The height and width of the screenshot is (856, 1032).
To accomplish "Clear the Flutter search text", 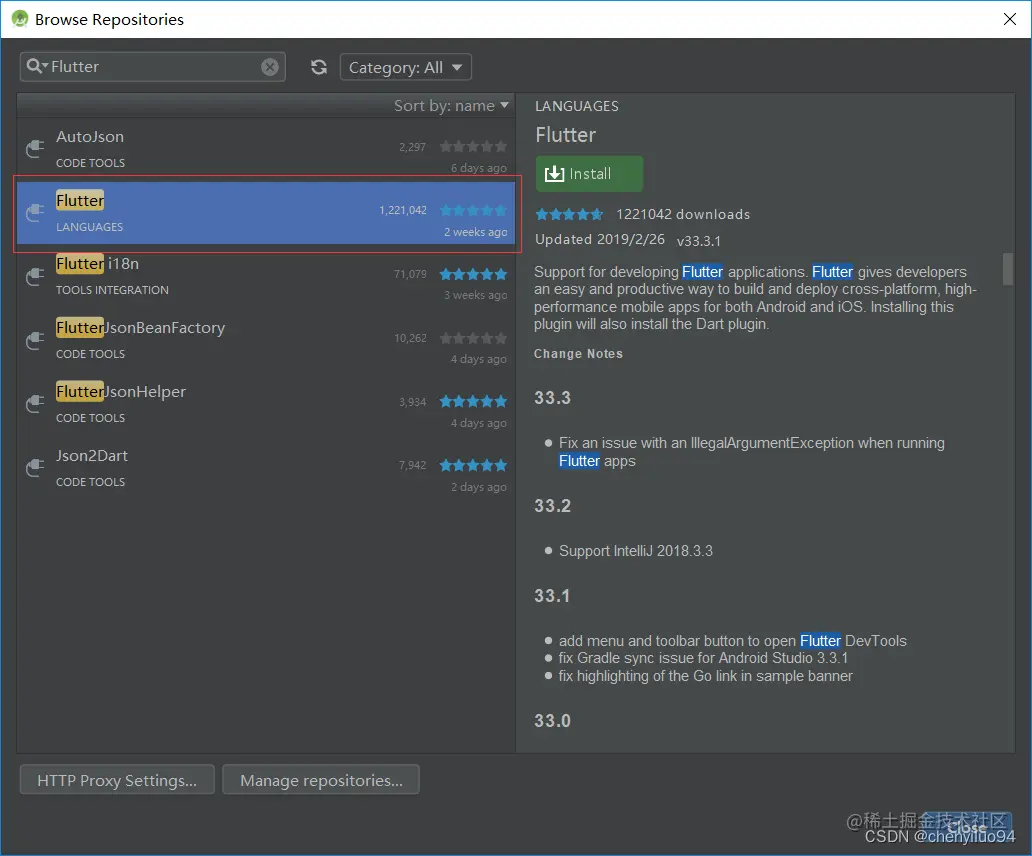I will tap(270, 66).
